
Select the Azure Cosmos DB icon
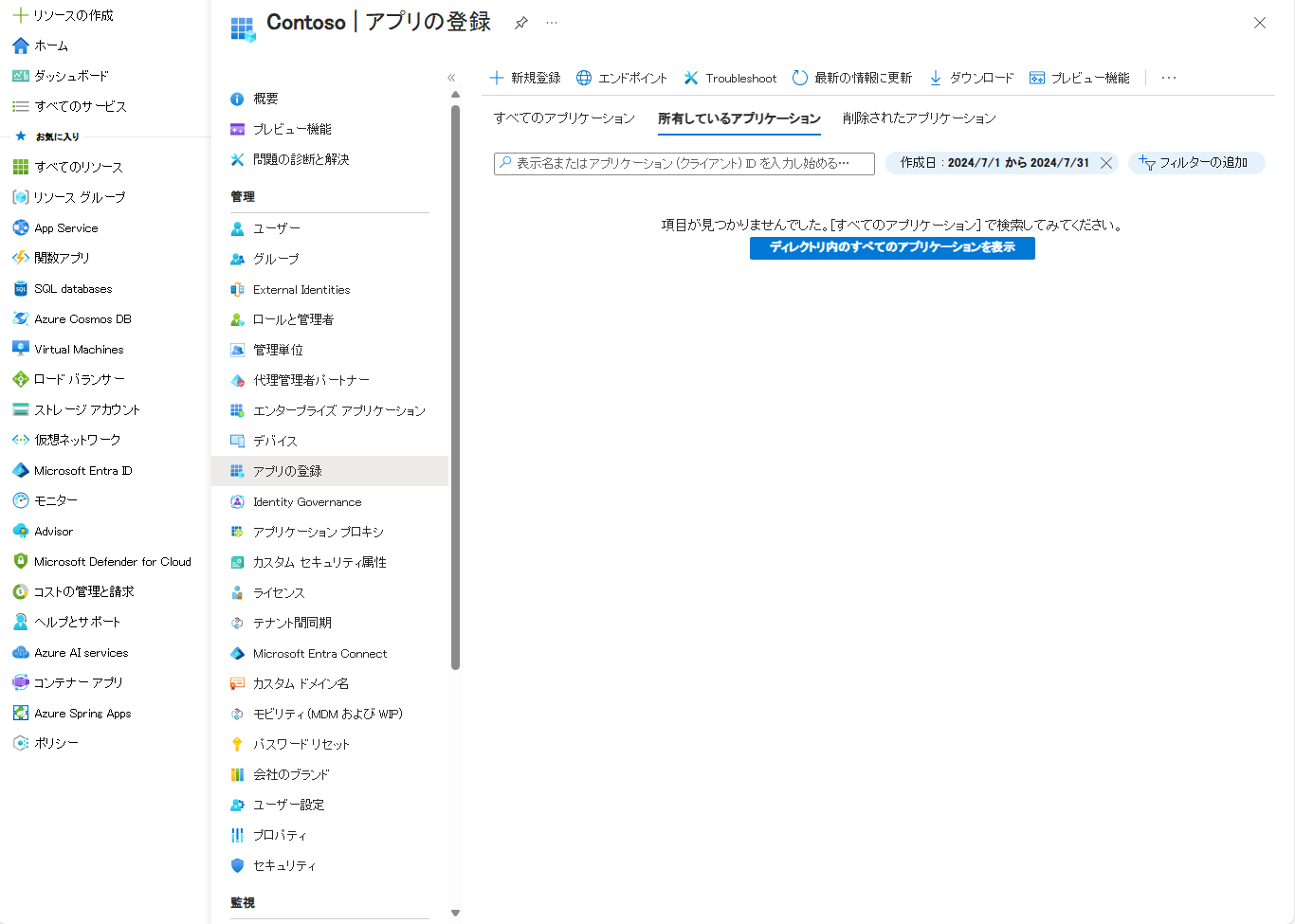click(20, 318)
